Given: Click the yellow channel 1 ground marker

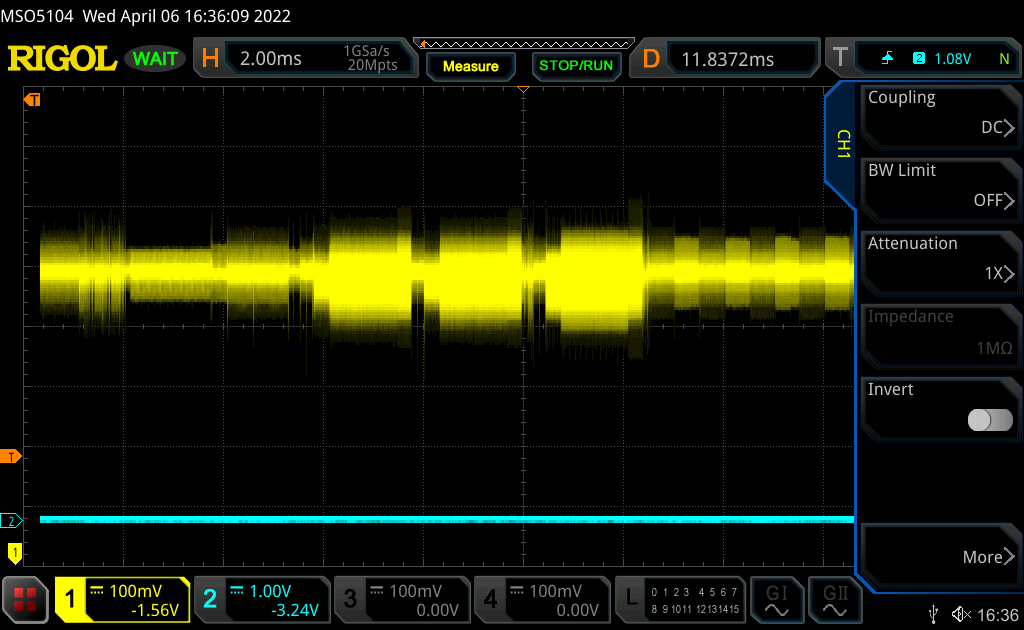Looking at the screenshot, I should click(x=14, y=551).
